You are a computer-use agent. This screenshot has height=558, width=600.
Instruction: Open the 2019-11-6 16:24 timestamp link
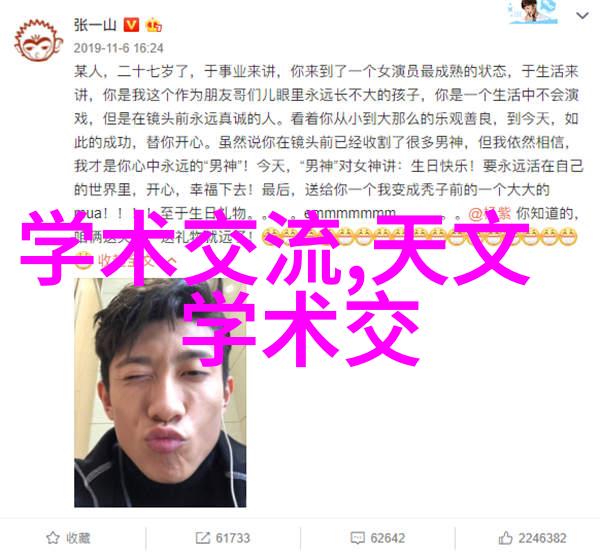tap(119, 48)
